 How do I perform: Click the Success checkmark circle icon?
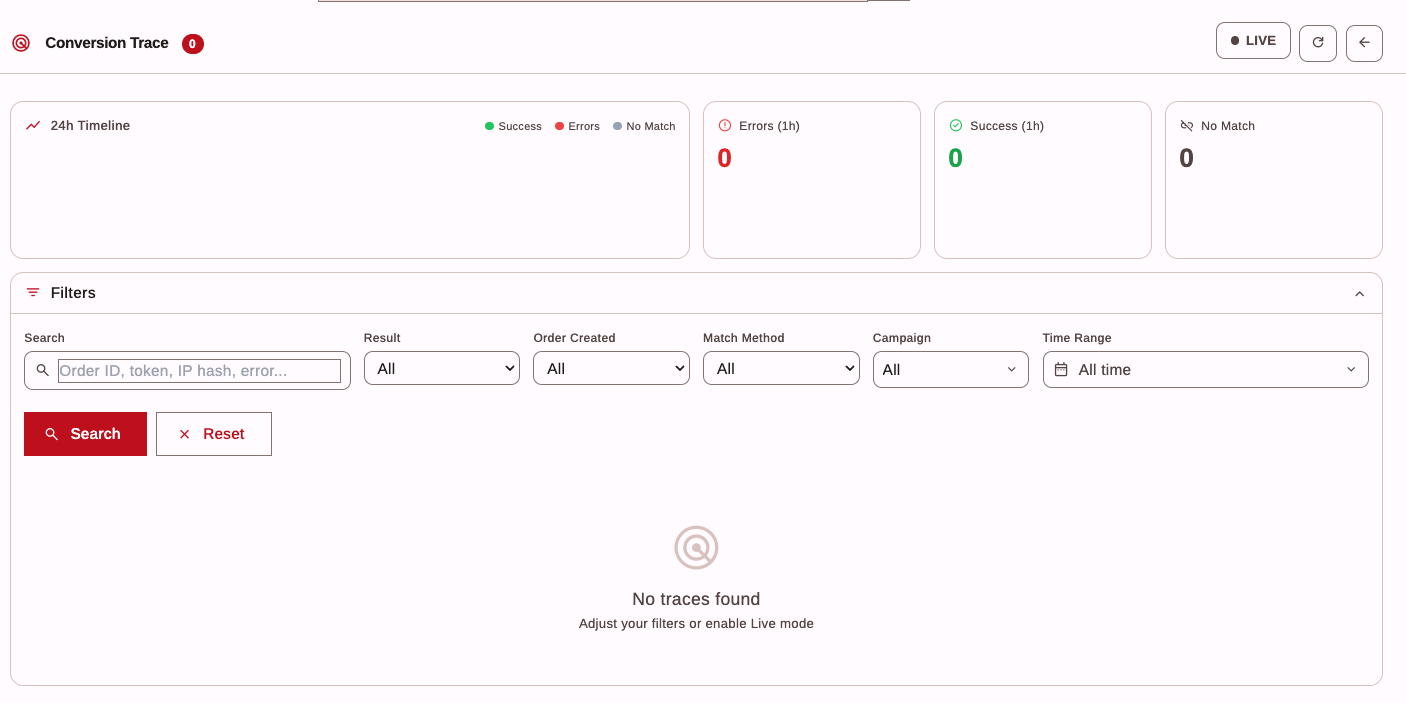click(955, 126)
